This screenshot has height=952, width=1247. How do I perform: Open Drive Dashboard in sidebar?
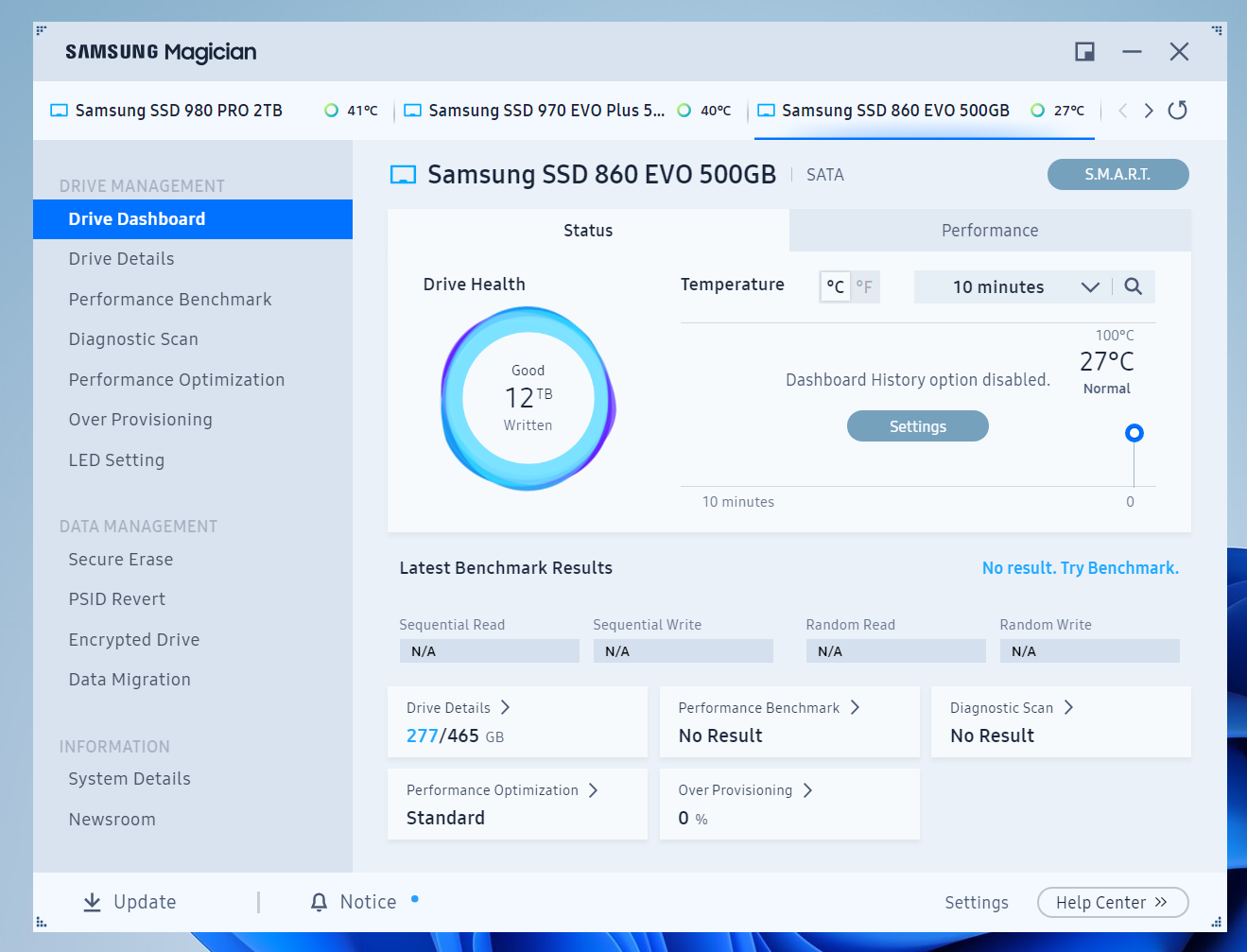point(193,219)
